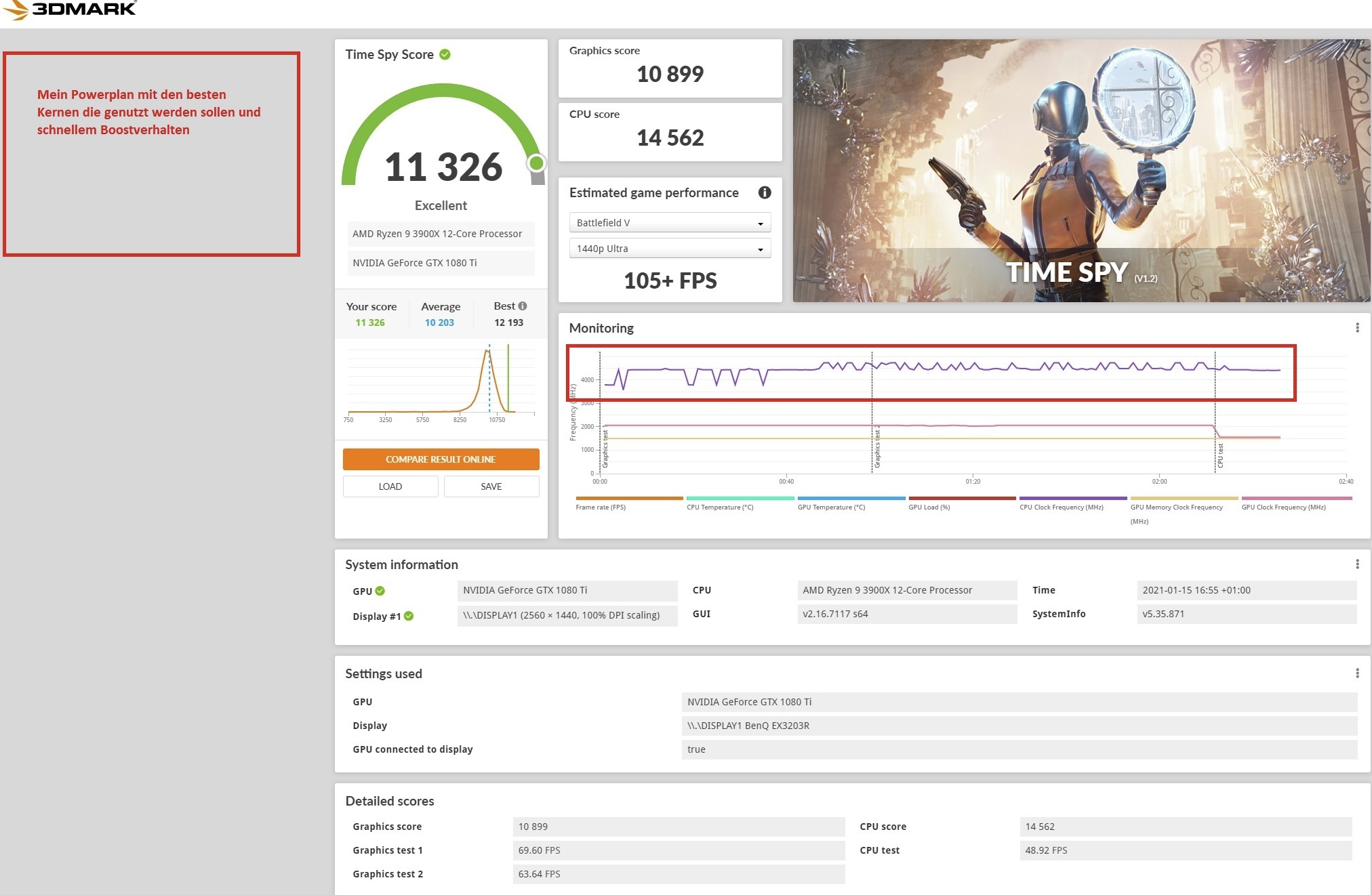Click the info icon next to Estimated game performance

(765, 193)
